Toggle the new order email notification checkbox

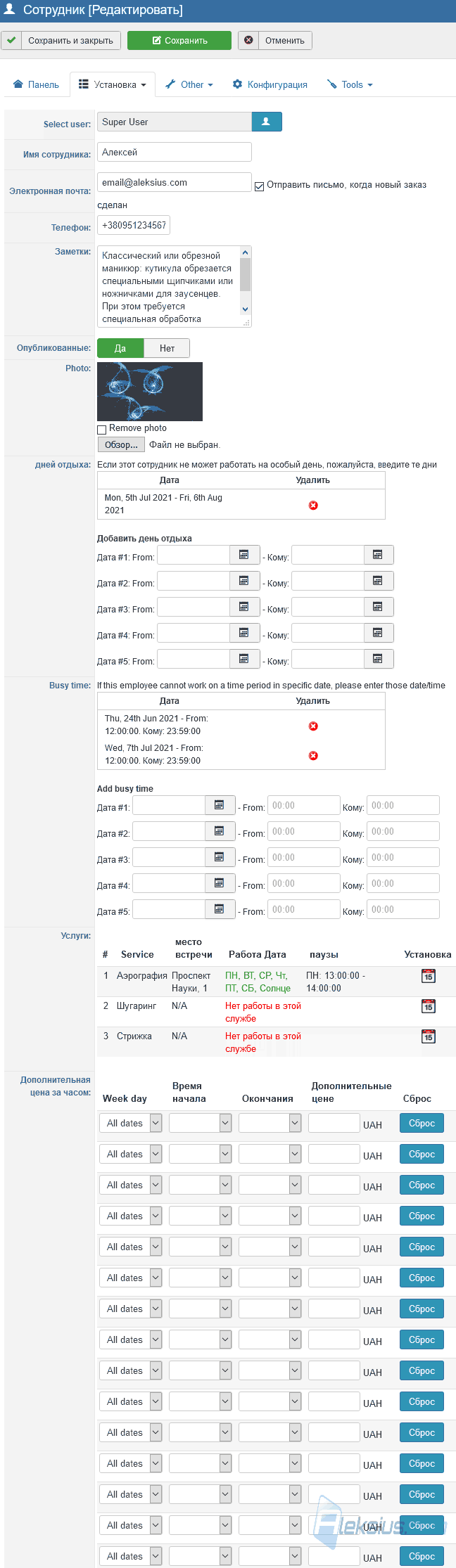pos(259,186)
